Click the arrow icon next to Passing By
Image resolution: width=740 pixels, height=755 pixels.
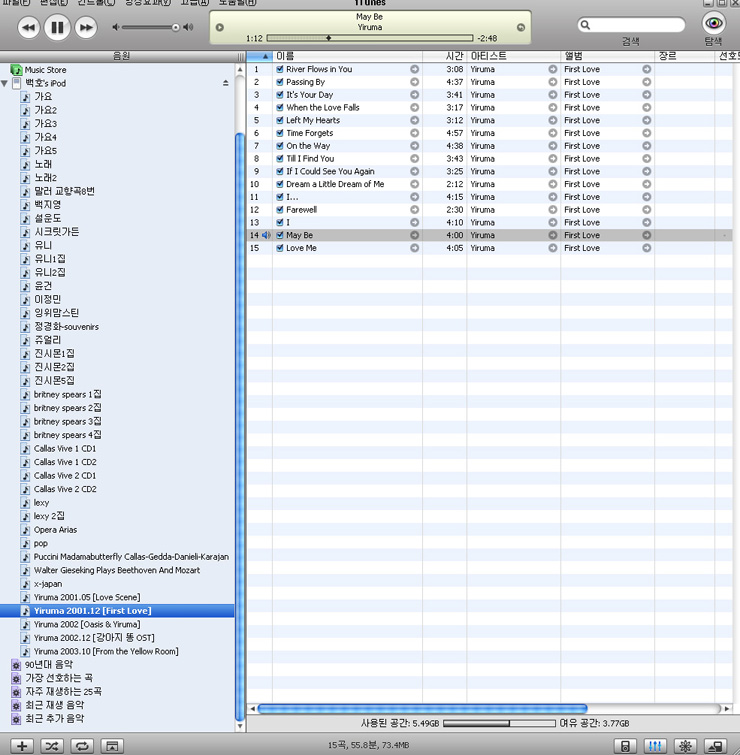coord(415,82)
